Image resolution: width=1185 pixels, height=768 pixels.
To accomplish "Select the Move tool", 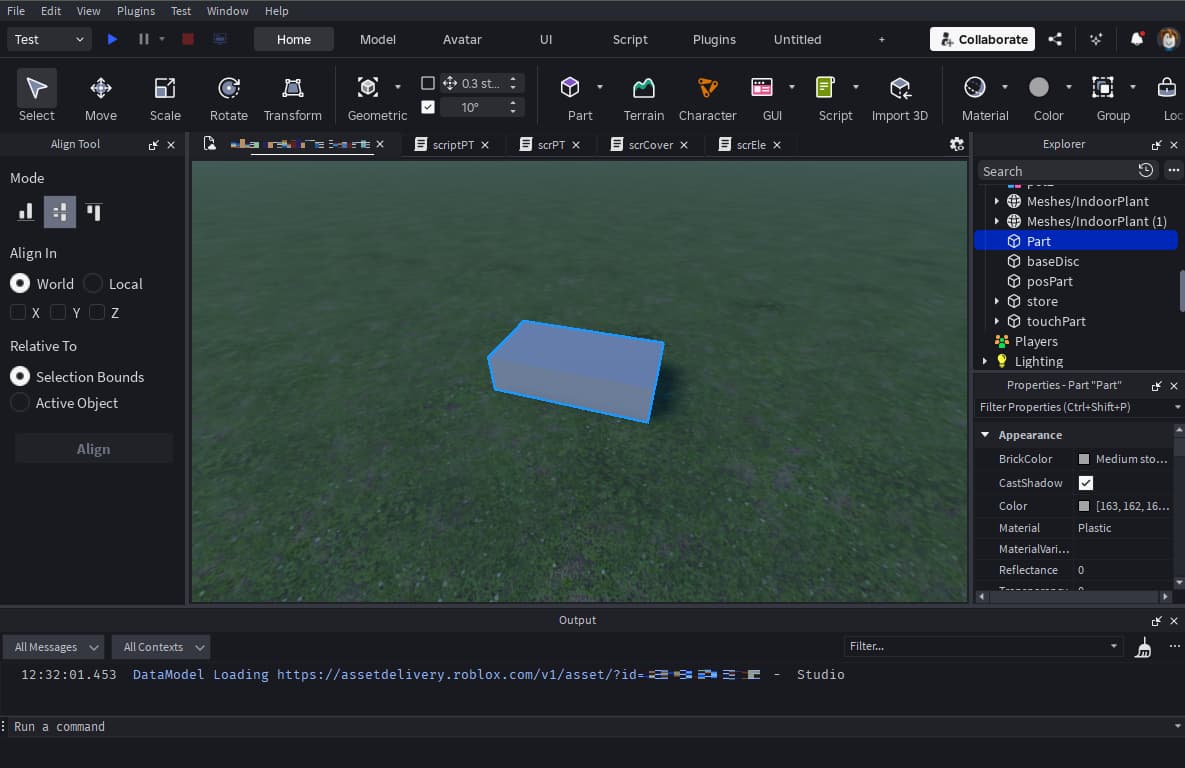I will click(x=100, y=97).
